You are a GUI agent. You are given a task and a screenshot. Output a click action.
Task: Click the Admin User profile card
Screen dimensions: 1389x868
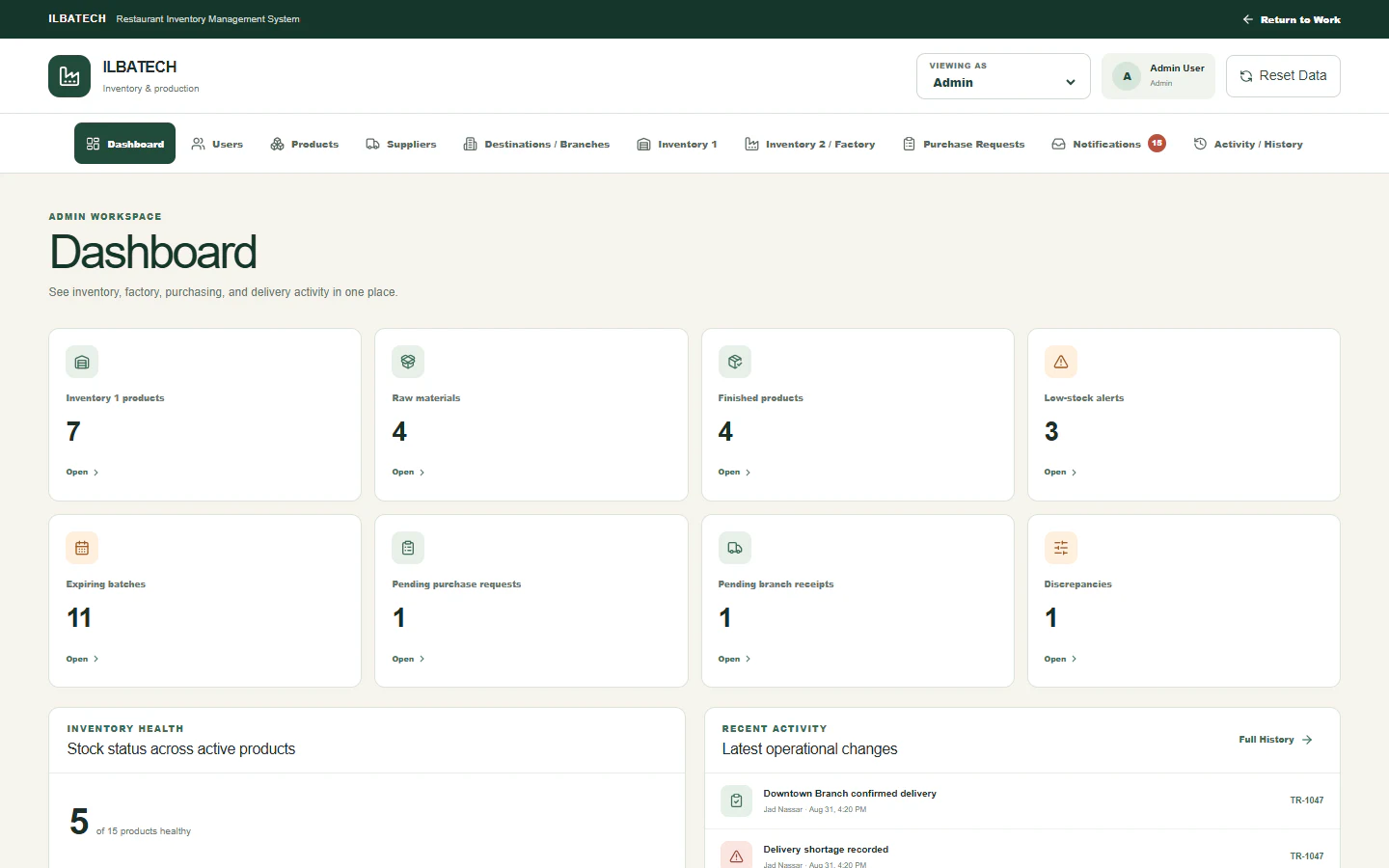coord(1158,76)
